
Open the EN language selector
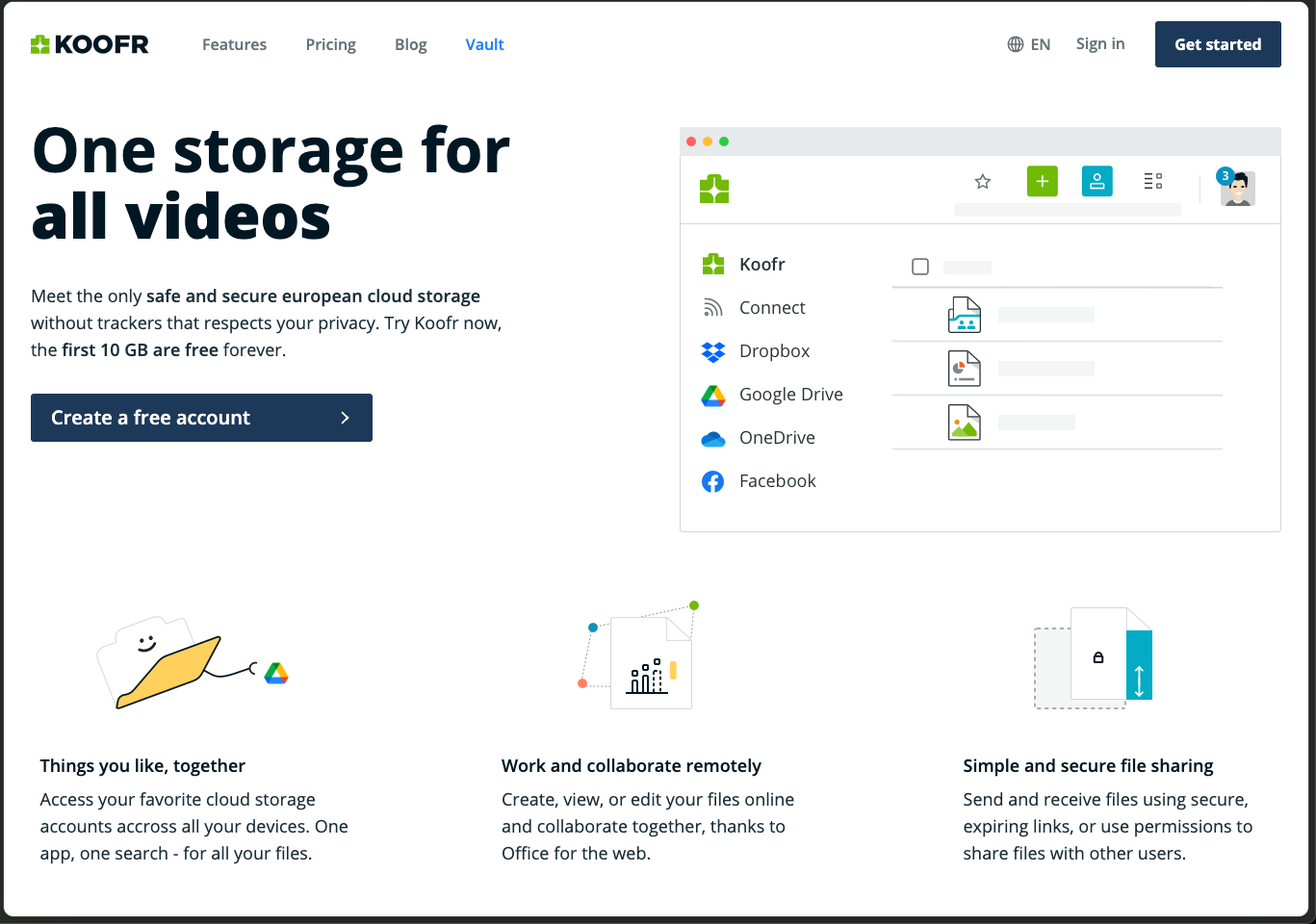[1029, 44]
